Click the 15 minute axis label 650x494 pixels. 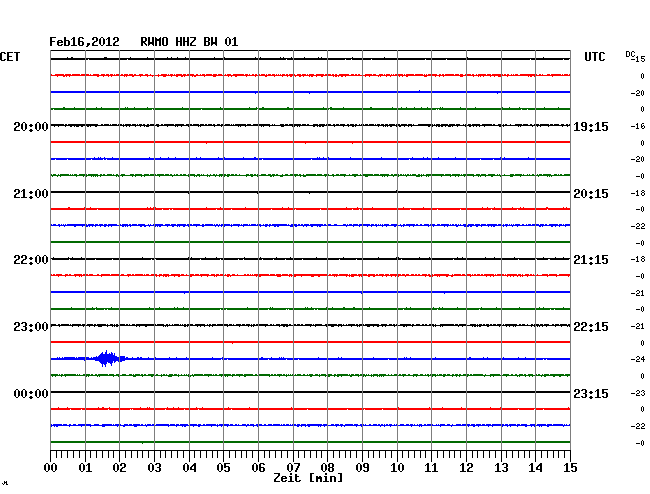coord(570,468)
